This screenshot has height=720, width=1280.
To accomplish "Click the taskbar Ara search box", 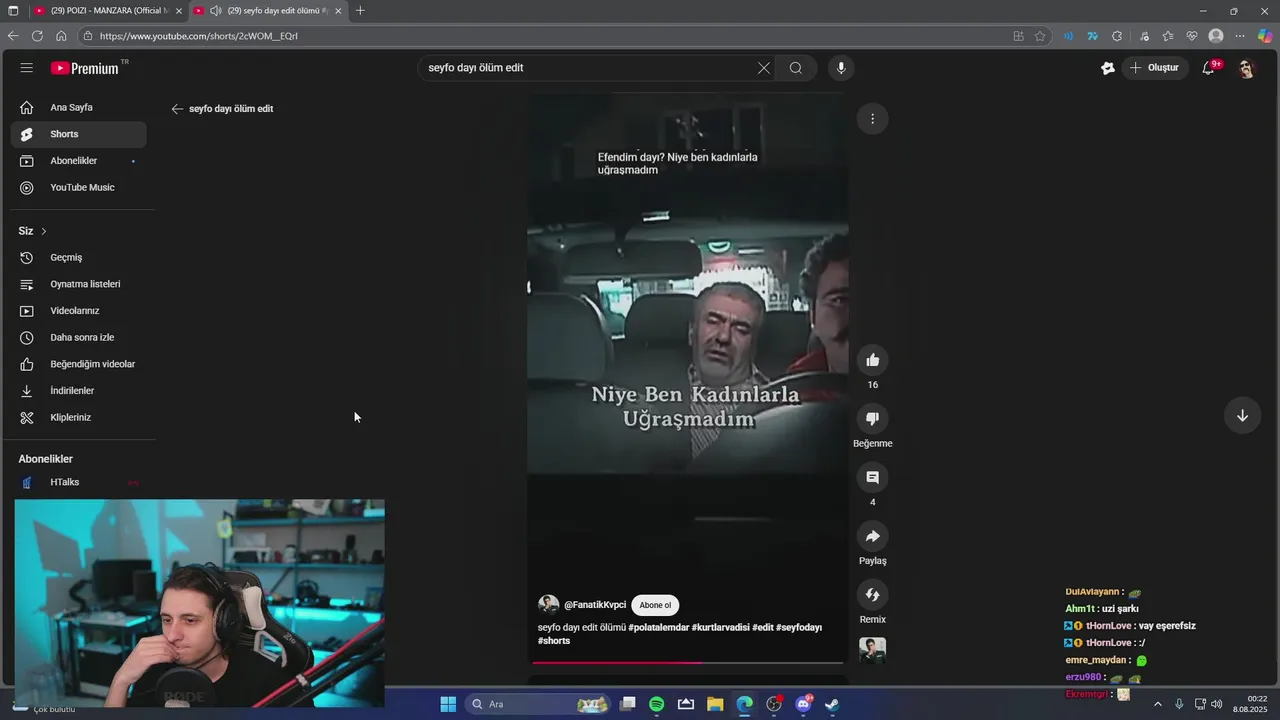I will 540,704.
